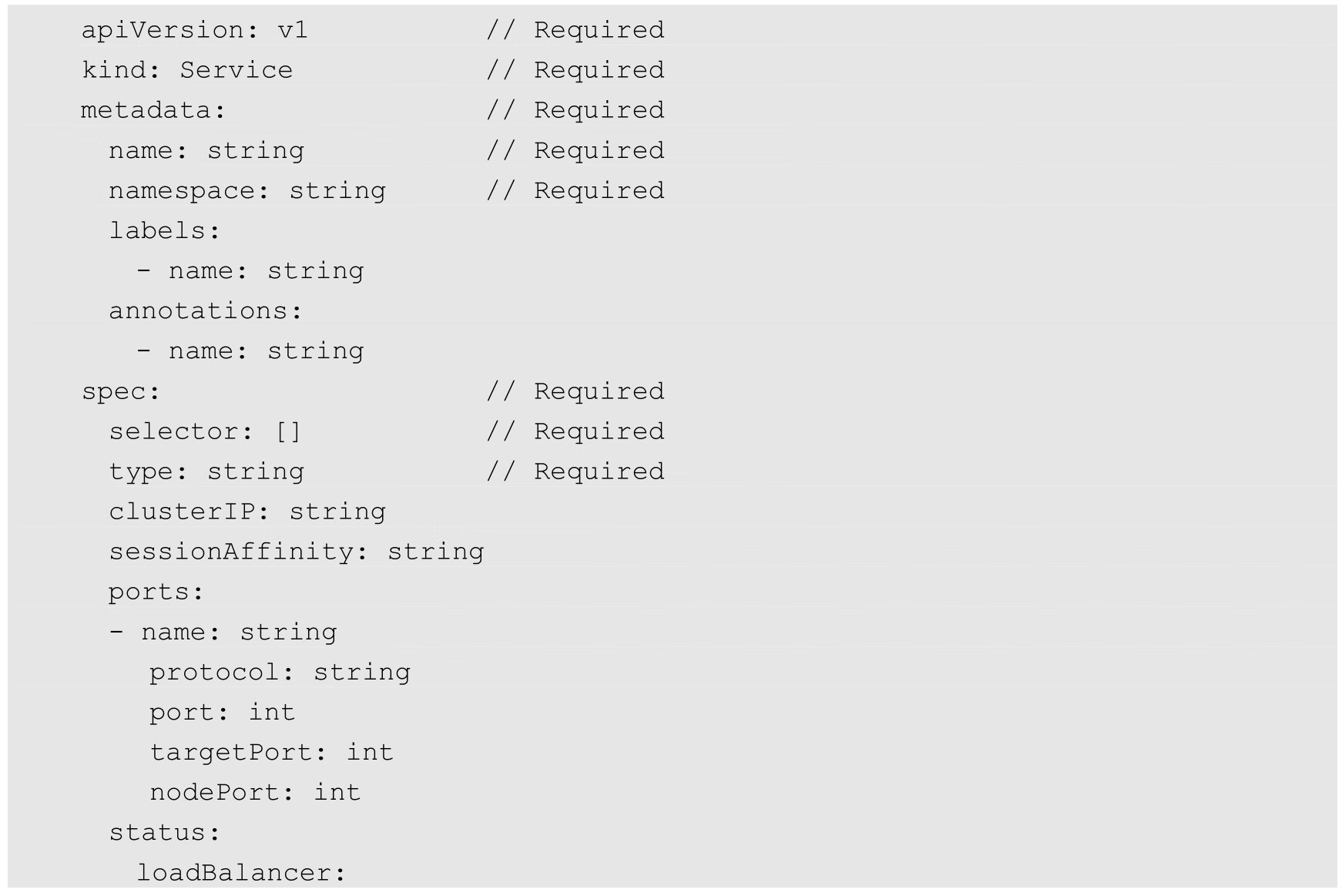1342x896 pixels.
Task: Place cursor on the "labels:" key
Action: 165,230
